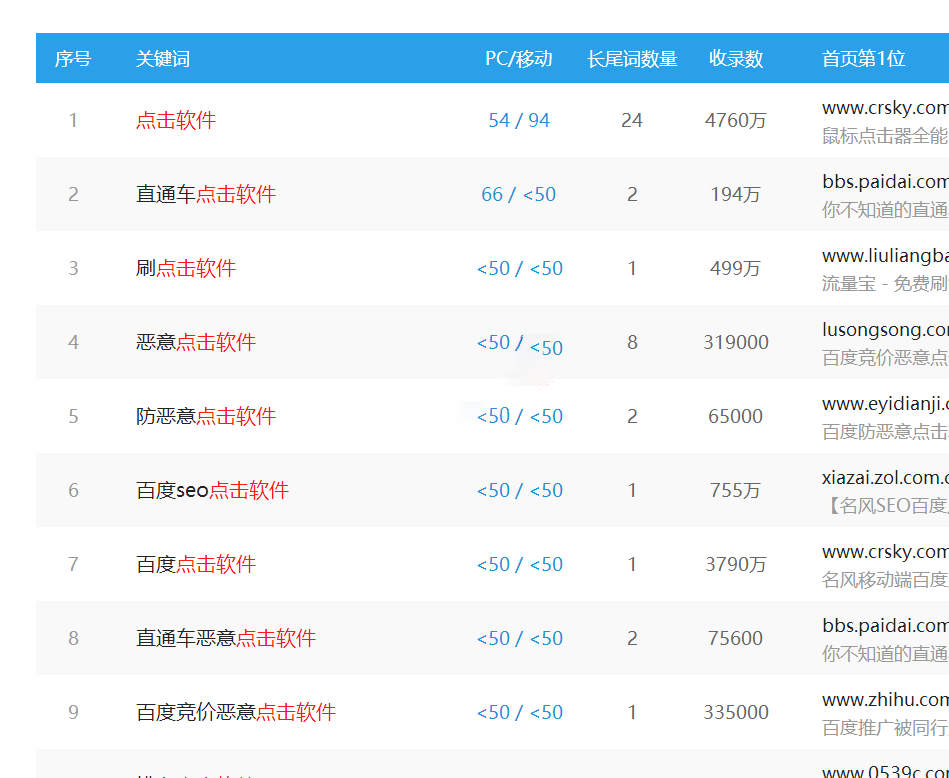This screenshot has height=778, width=949.
Task: Click the <50 / <50 index in row 3
Action: point(520,268)
